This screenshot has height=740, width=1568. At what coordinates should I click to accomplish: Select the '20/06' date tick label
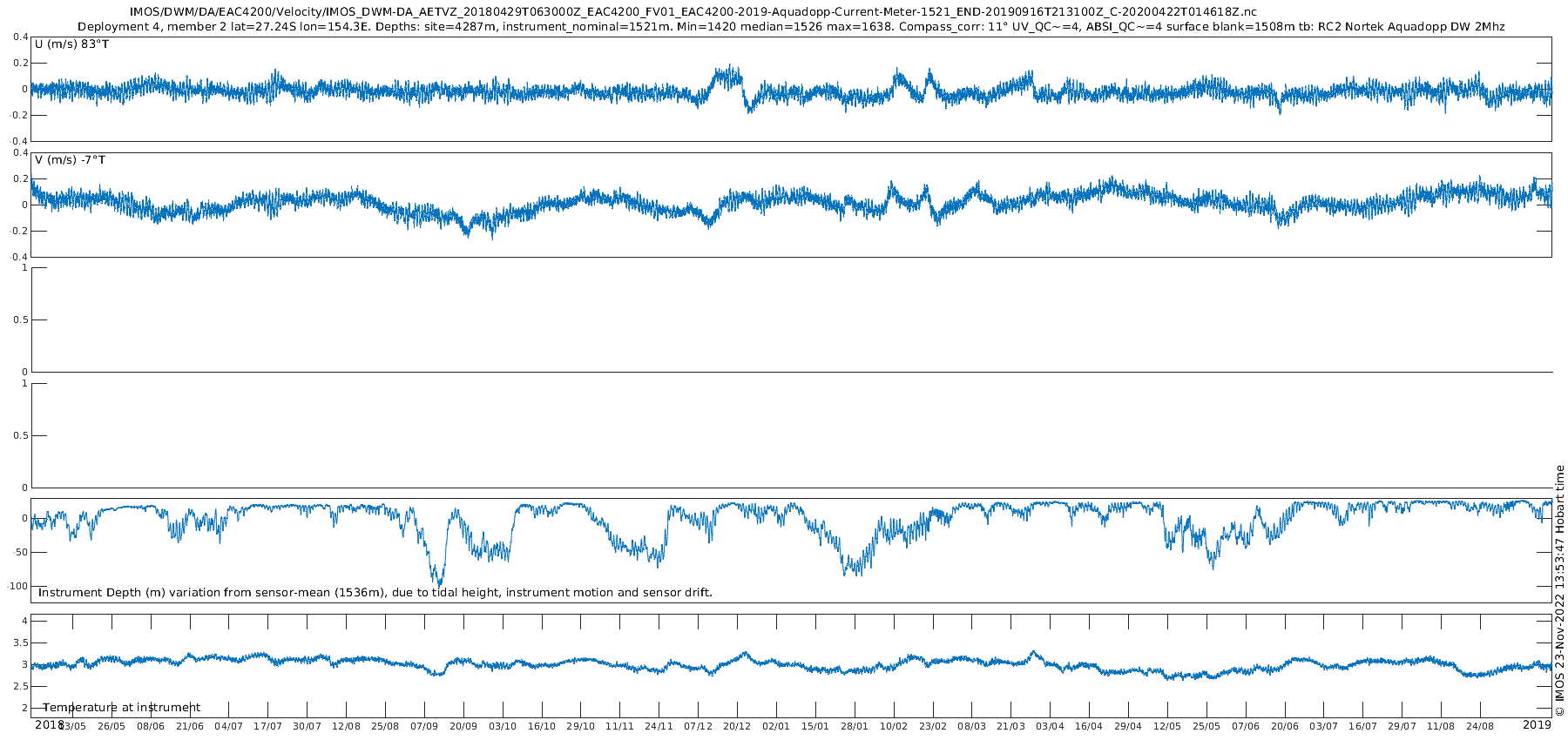1285,726
